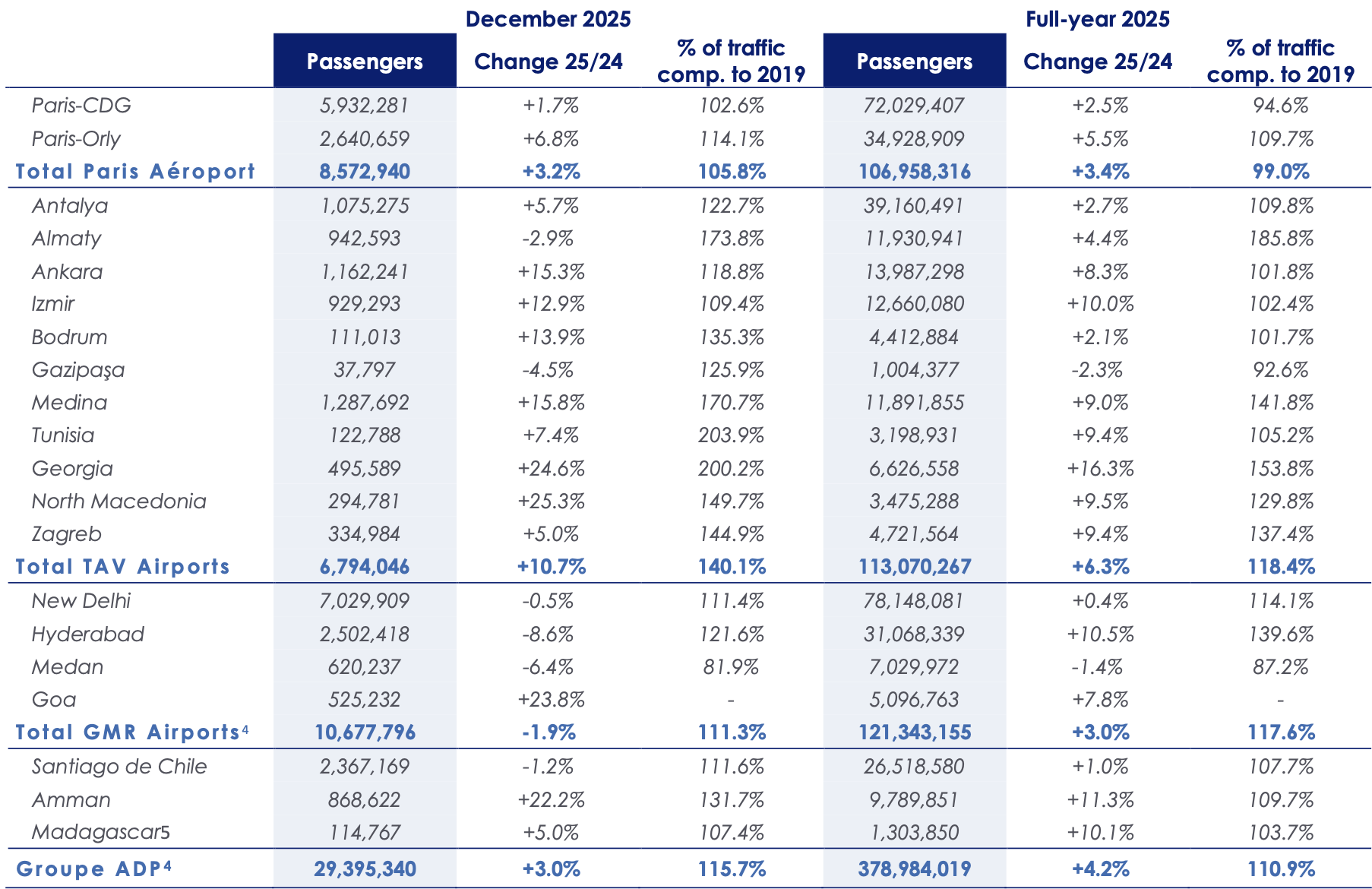Select the Total GMR Airports row label

click(128, 732)
